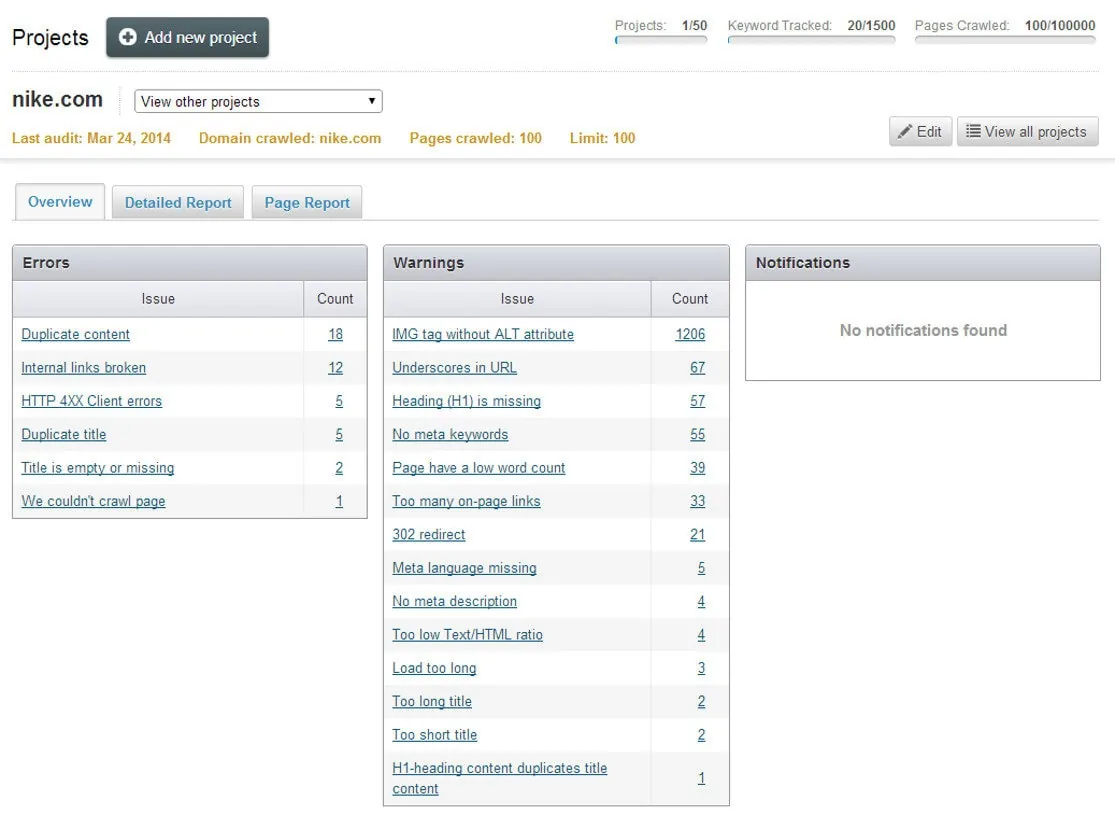
Task: Open the No meta keywords warning
Action: (x=450, y=435)
